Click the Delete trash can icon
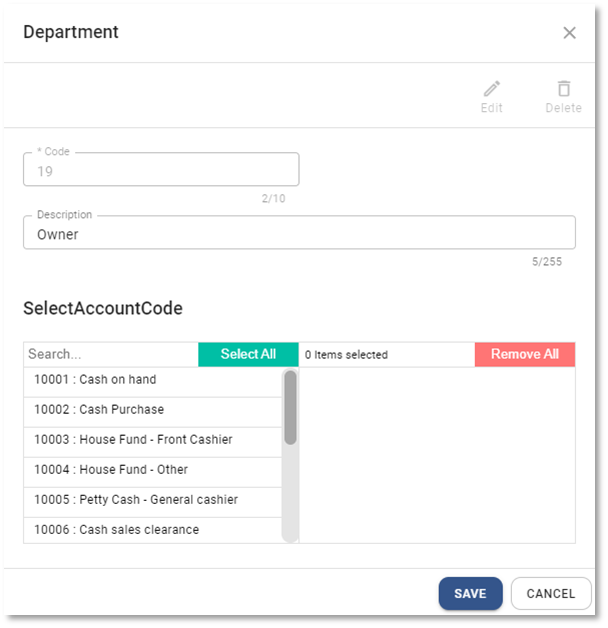This screenshot has height=628, width=608. [563, 90]
